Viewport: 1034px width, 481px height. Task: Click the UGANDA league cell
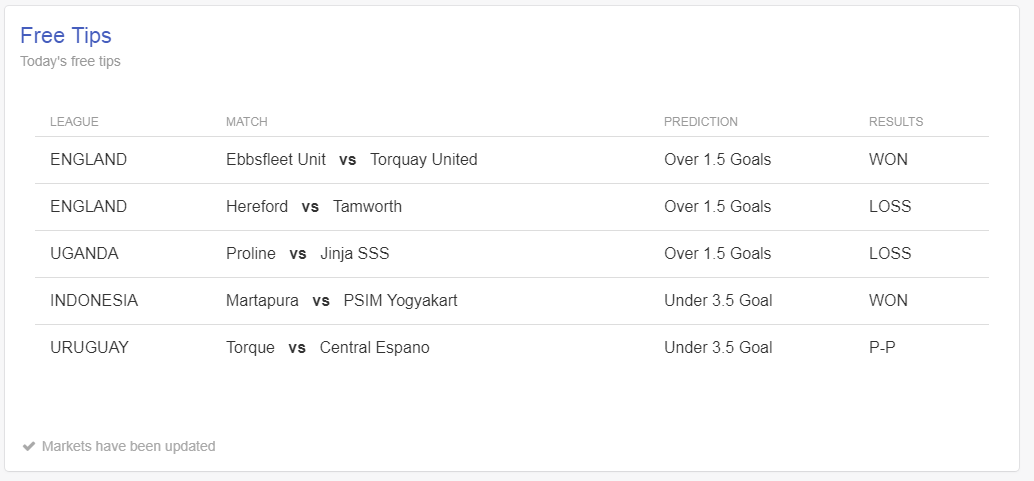(84, 253)
